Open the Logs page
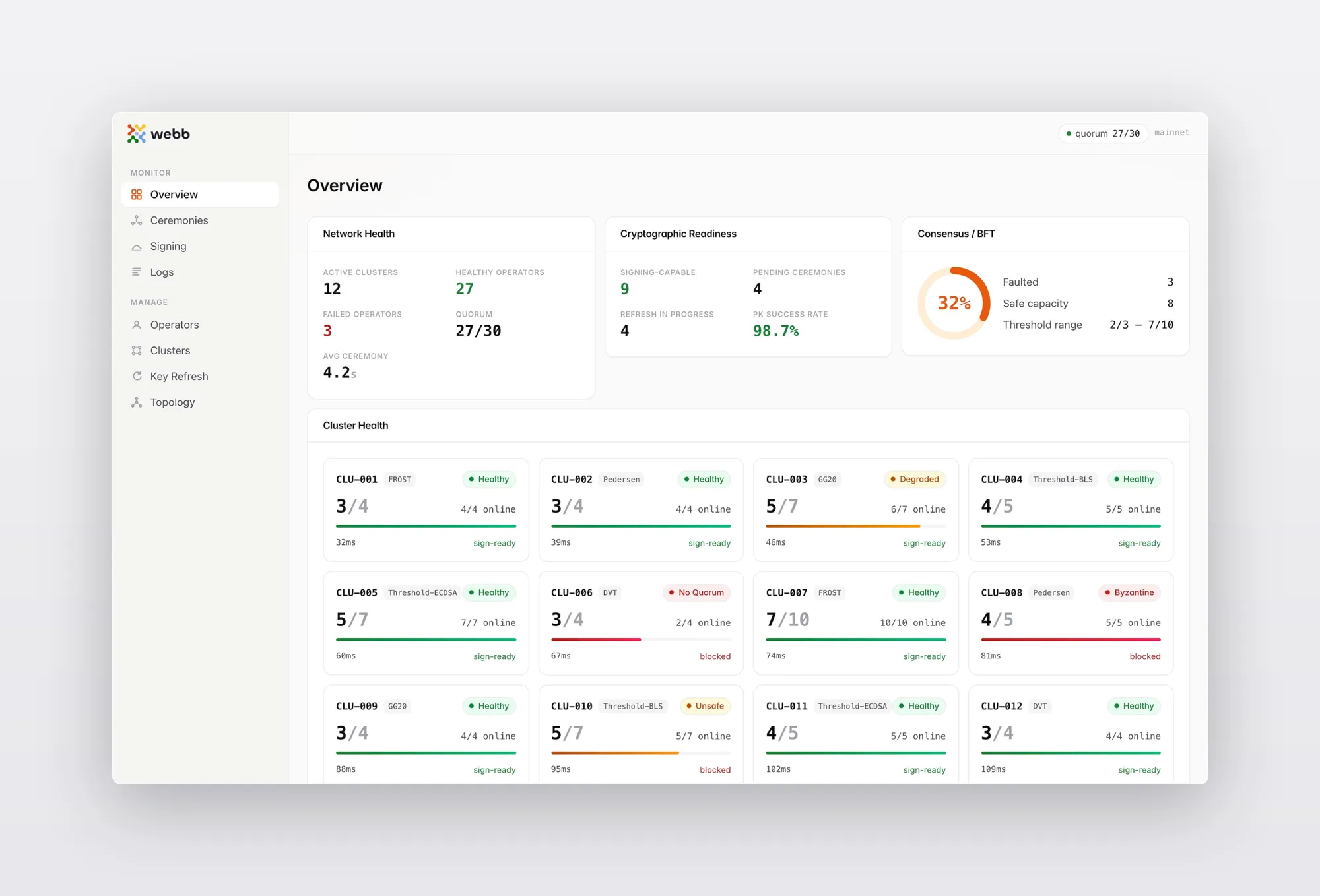 tap(200, 272)
